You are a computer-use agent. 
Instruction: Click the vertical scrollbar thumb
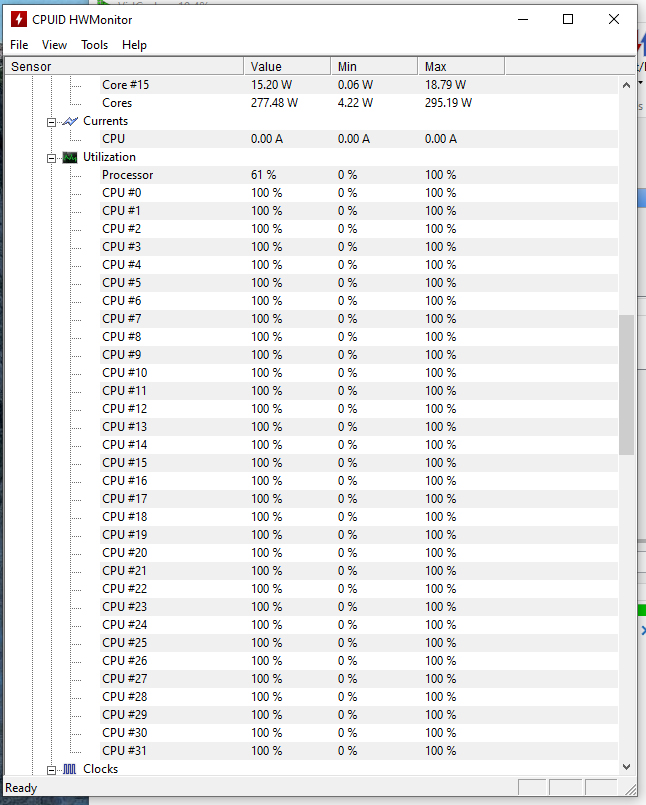tap(626, 385)
